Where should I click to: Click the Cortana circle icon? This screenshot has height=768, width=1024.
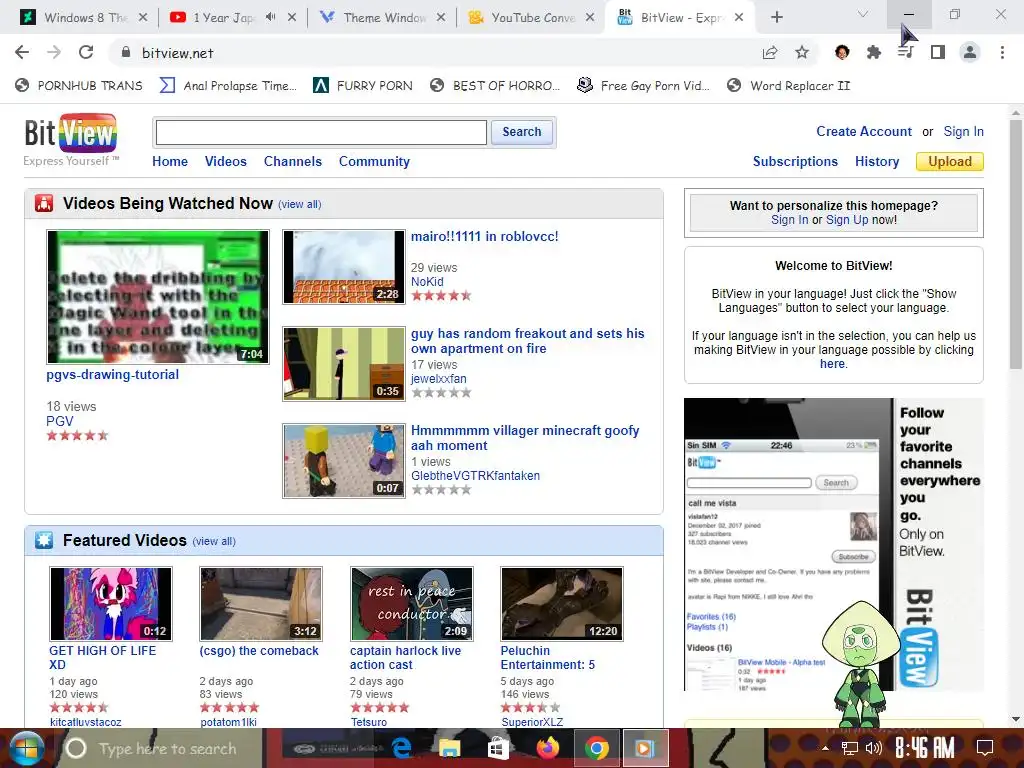(x=76, y=748)
